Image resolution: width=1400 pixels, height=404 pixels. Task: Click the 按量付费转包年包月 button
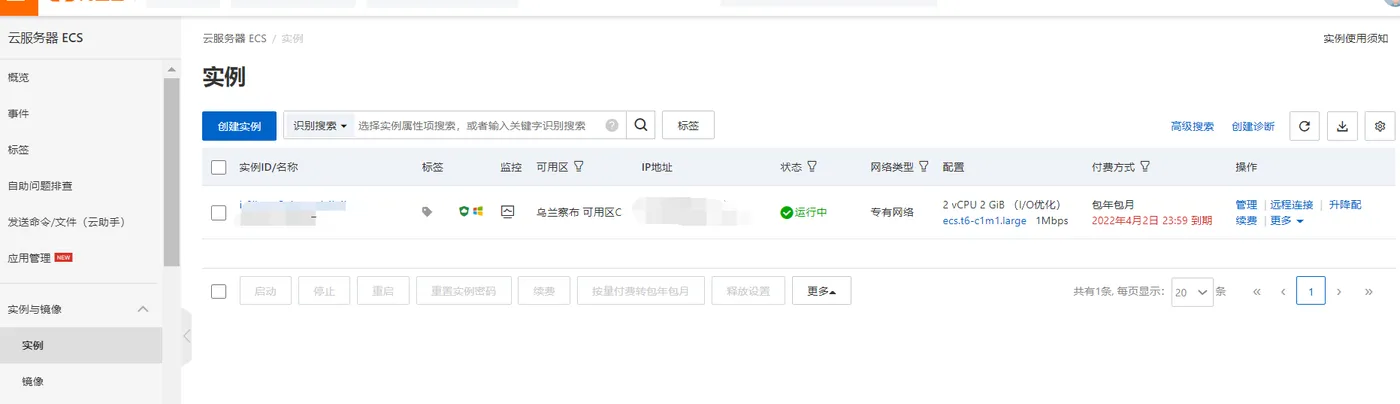click(640, 291)
